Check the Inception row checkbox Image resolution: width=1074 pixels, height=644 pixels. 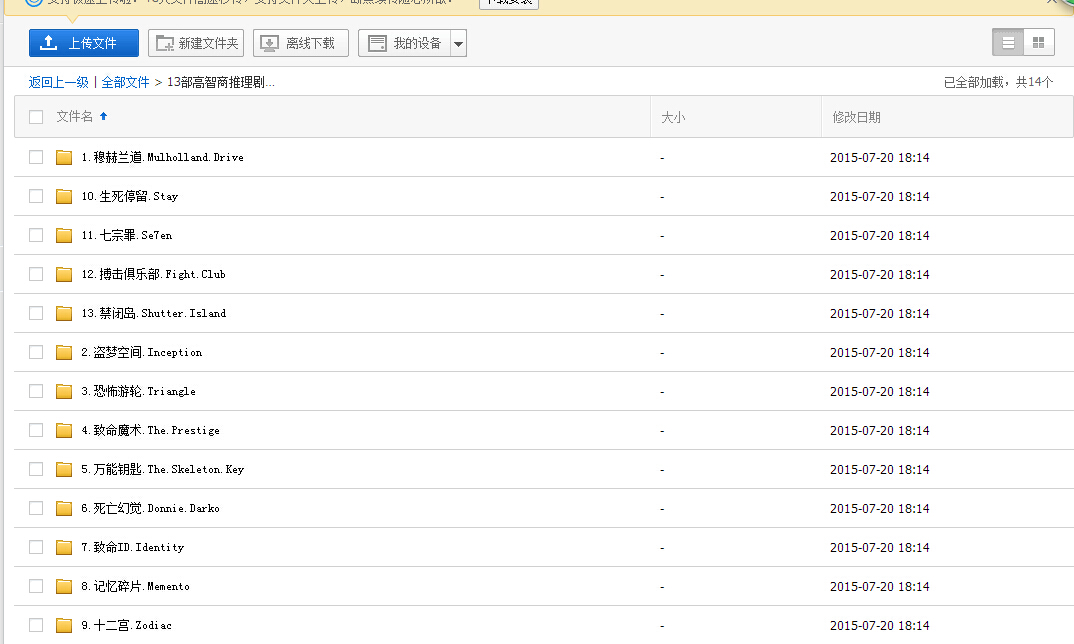point(36,353)
